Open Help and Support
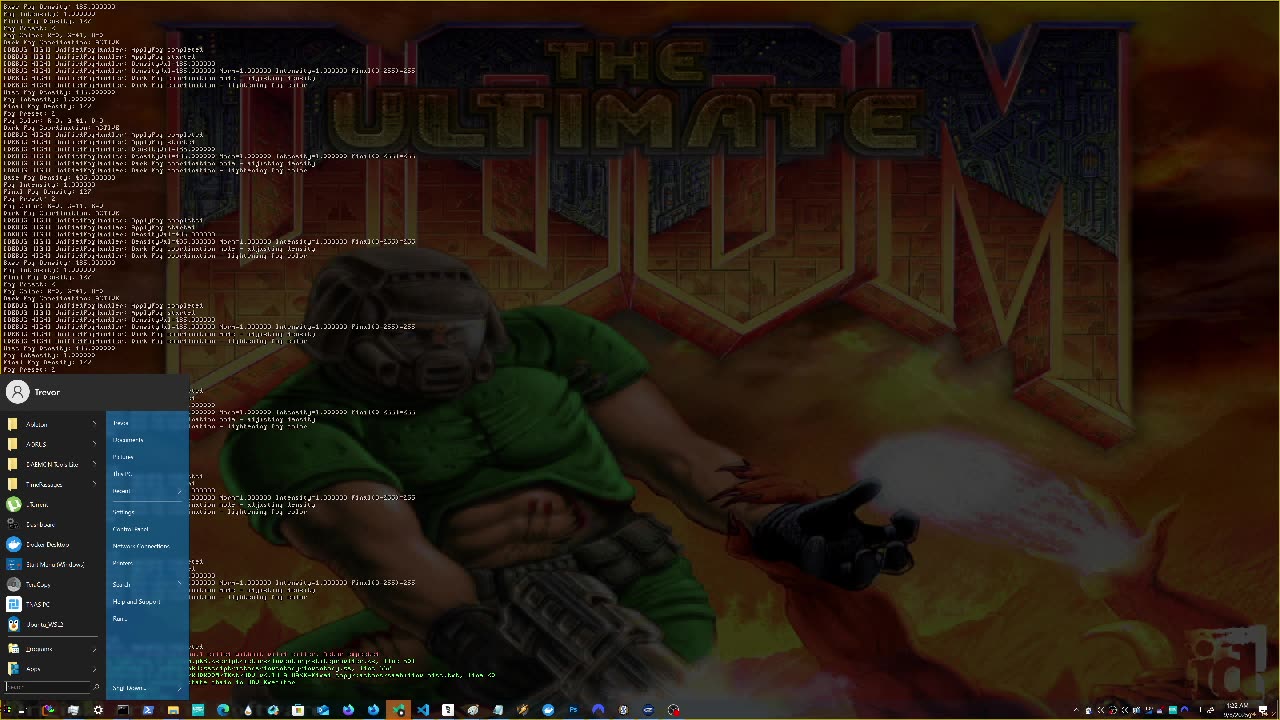The height and width of the screenshot is (720, 1280). click(x=136, y=602)
